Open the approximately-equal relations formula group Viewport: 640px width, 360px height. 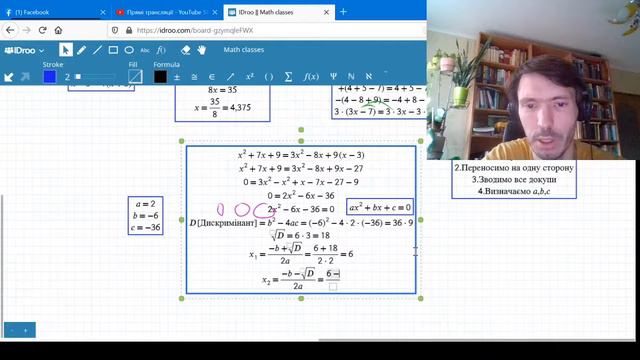coord(194,77)
